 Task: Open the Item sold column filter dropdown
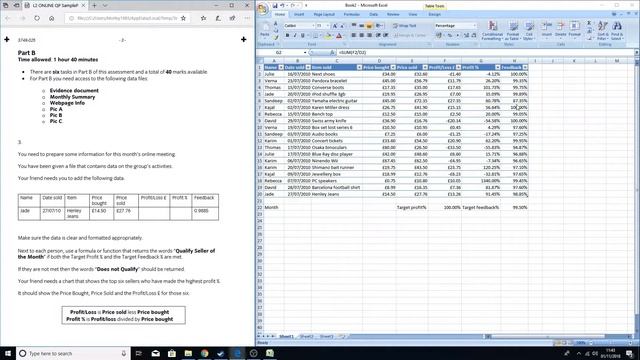point(359,67)
